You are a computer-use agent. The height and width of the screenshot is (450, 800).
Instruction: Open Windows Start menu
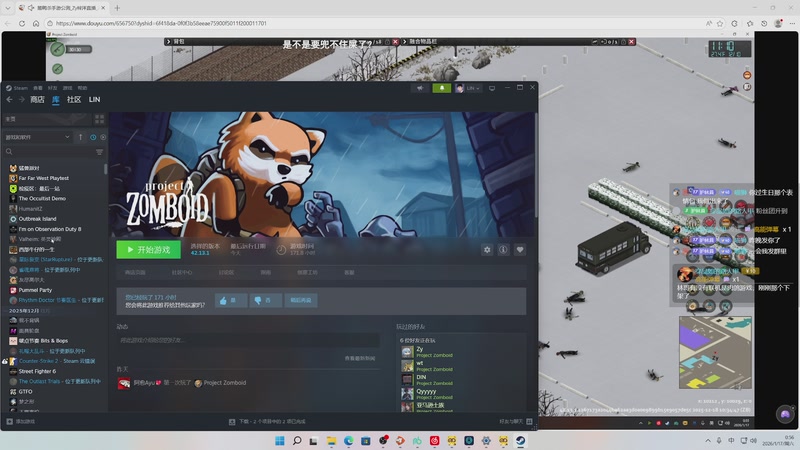click(280, 441)
